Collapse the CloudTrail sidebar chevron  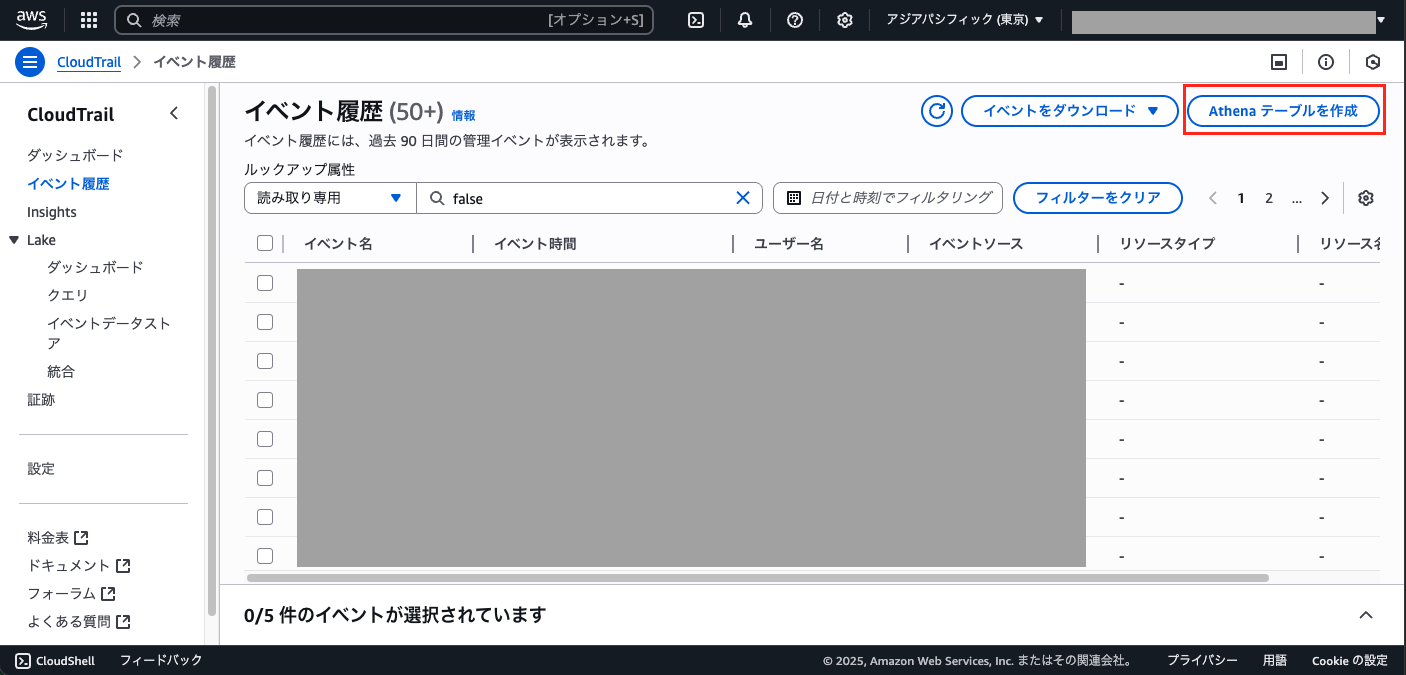coord(174,114)
